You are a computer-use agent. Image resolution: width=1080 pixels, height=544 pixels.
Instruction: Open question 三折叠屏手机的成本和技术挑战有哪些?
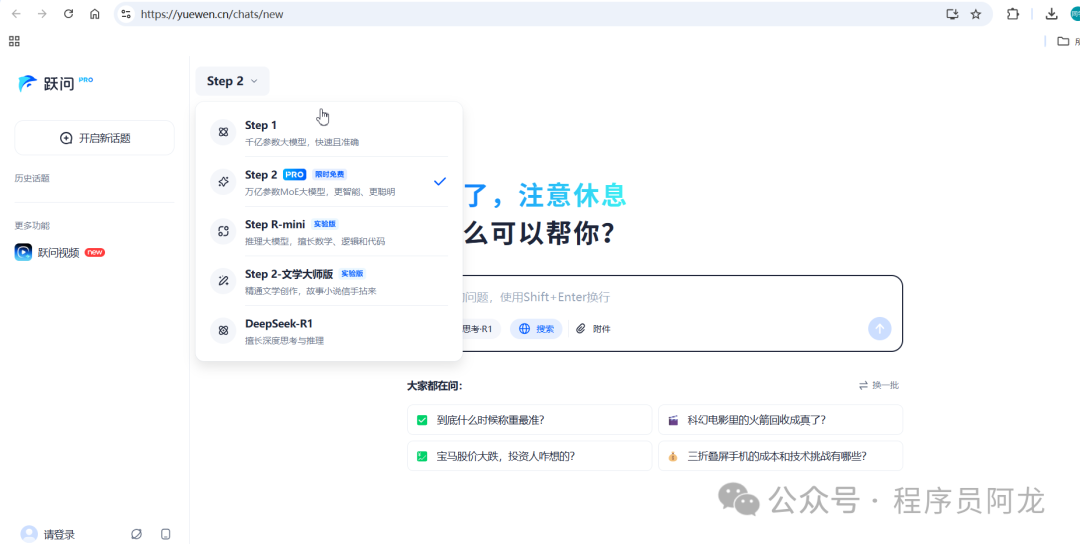(x=780, y=456)
